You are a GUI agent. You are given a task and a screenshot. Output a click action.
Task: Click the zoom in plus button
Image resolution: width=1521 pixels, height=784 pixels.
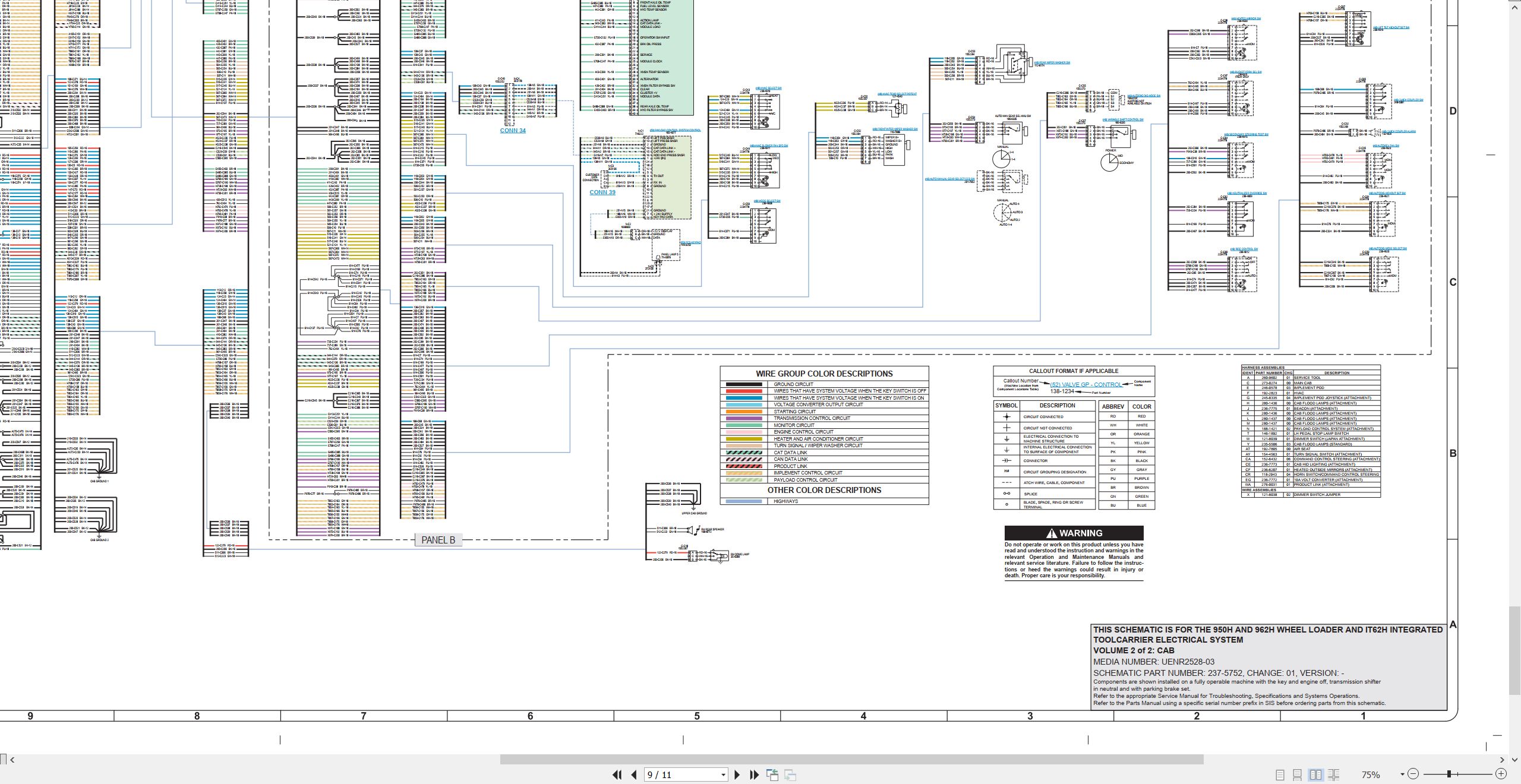pyautogui.click(x=1501, y=774)
